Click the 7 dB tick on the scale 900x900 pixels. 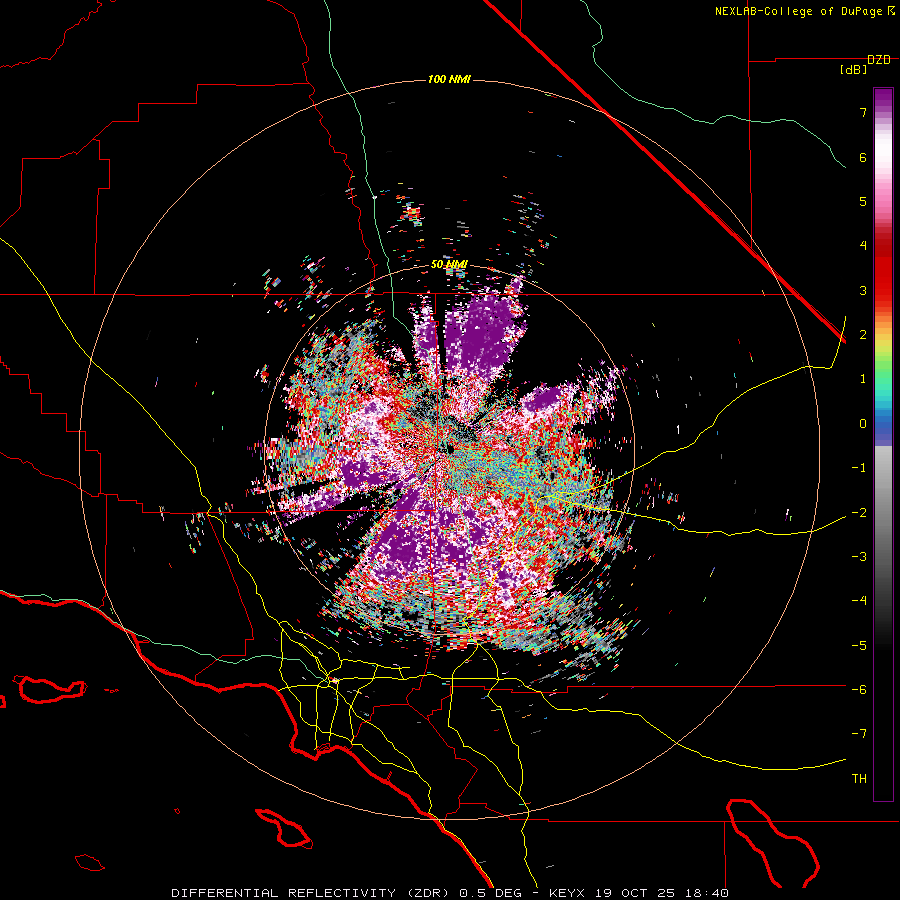[x=863, y=112]
